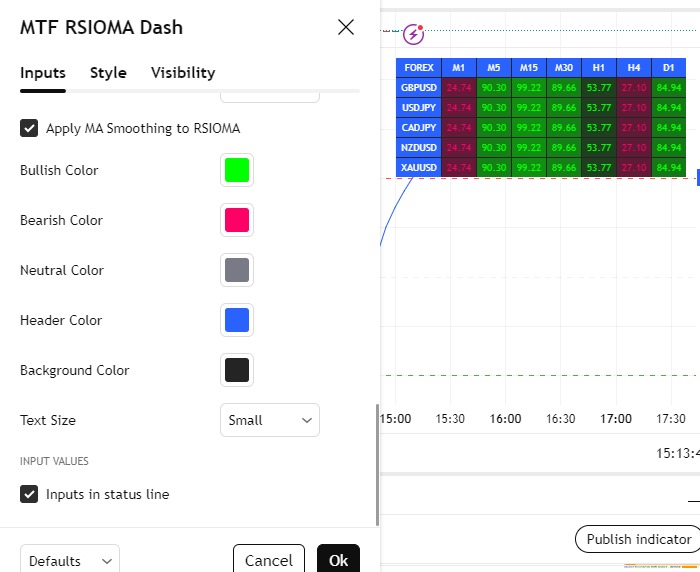Click USDJPY M5 value 90.30
Screen dimensions: 700x572
pos(494,108)
